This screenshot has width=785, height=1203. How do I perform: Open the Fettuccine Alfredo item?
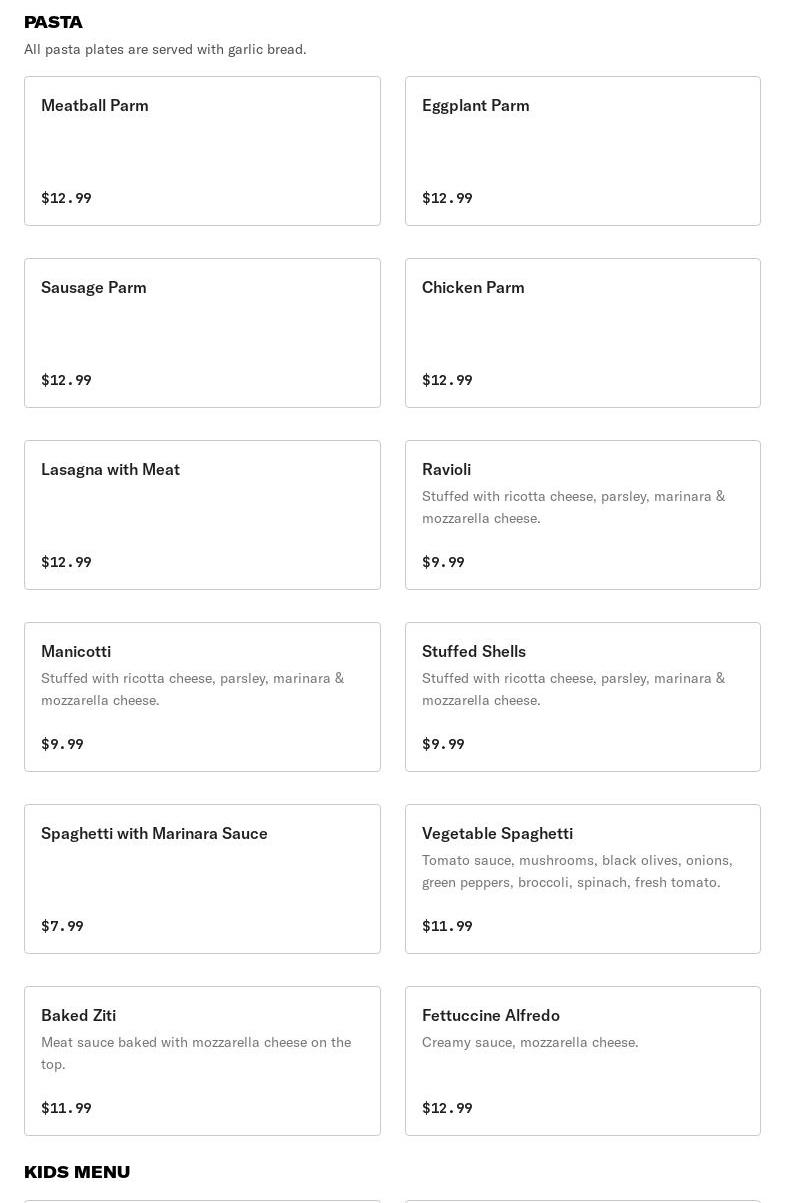pyautogui.click(x=583, y=1061)
